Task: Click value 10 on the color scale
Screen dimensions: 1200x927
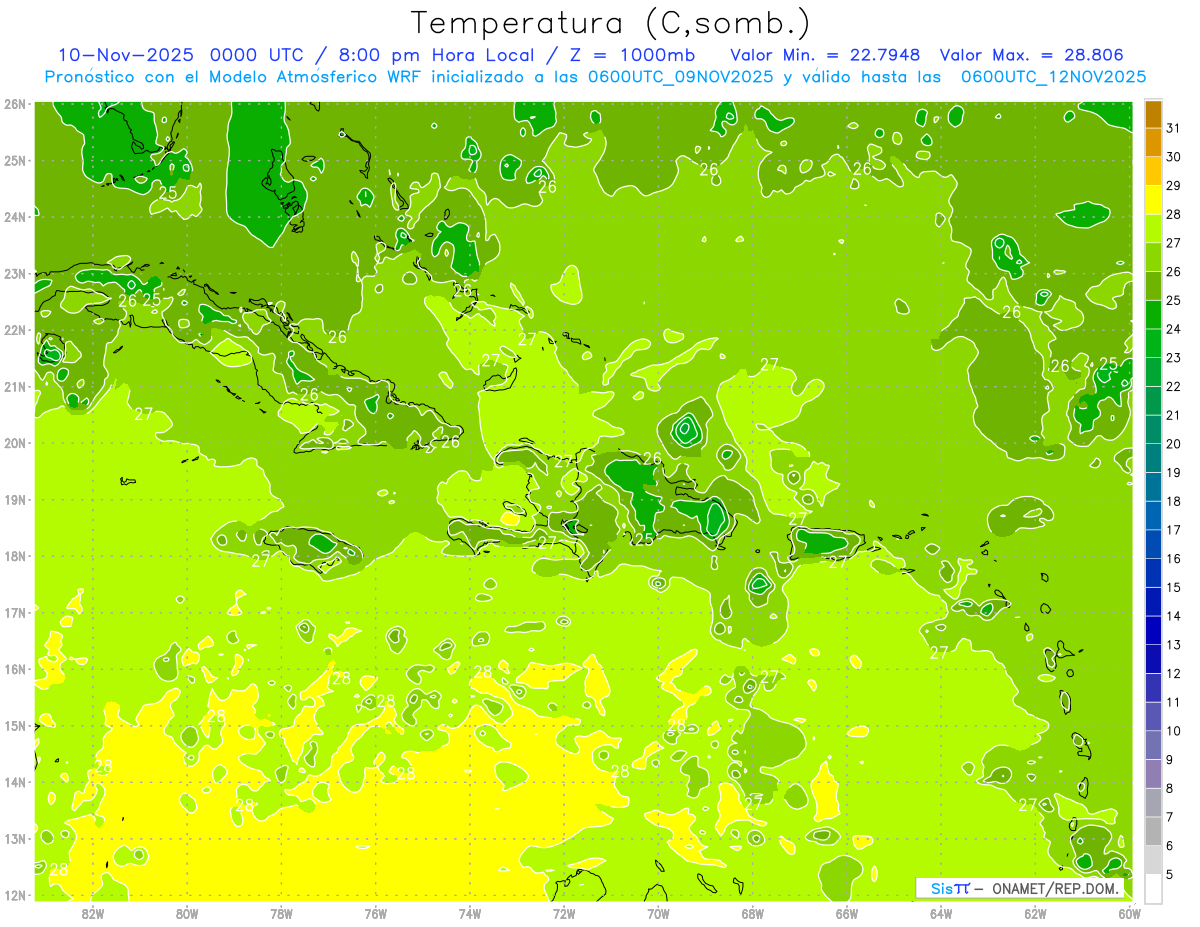Action: [1173, 731]
